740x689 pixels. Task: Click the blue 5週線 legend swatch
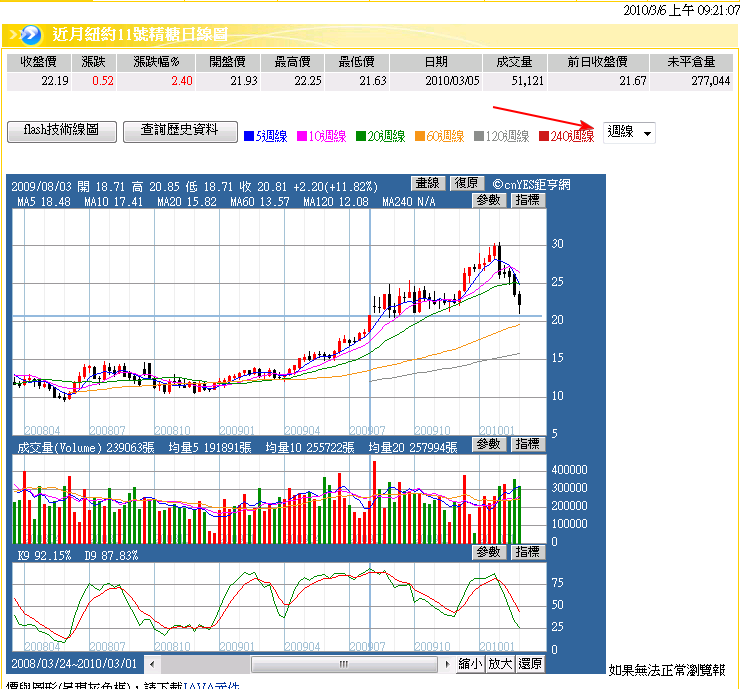[x=249, y=136]
